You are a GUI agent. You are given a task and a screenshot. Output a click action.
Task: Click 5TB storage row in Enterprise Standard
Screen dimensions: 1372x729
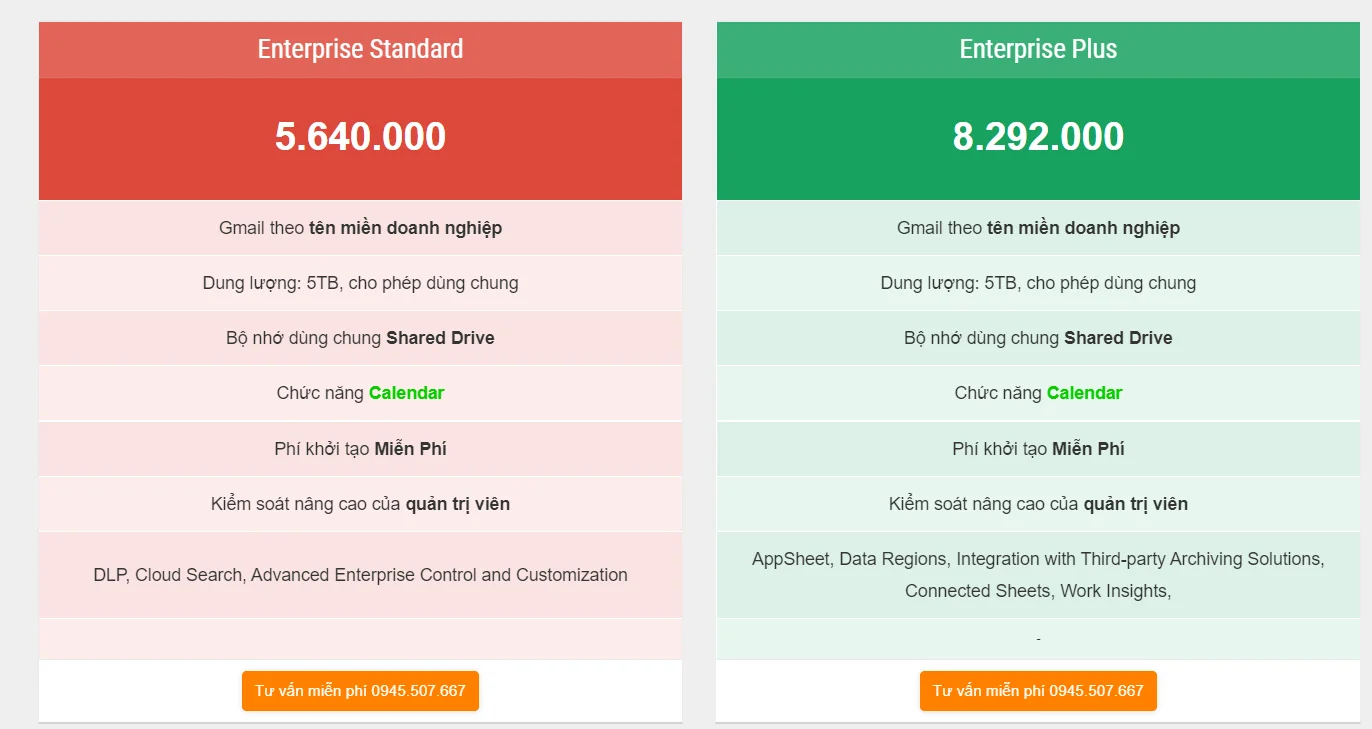(360, 283)
